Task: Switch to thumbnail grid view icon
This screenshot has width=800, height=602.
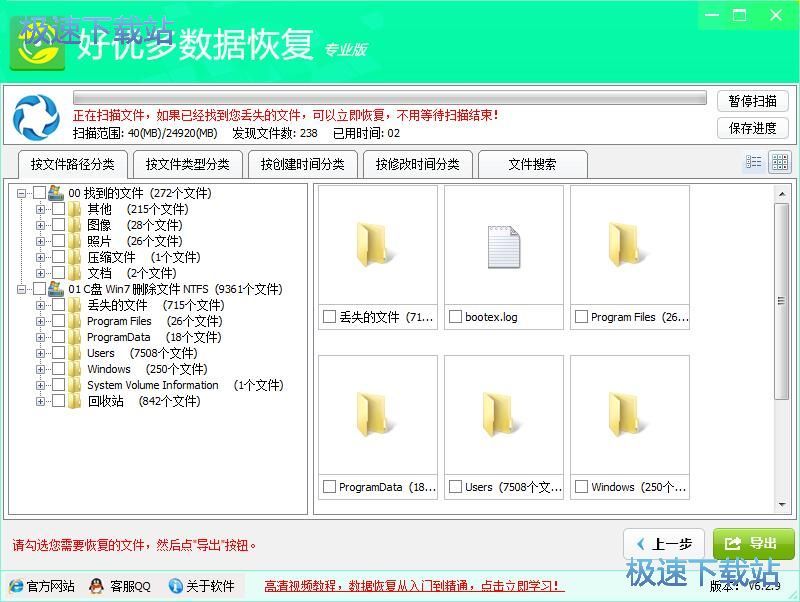Action: (x=780, y=162)
